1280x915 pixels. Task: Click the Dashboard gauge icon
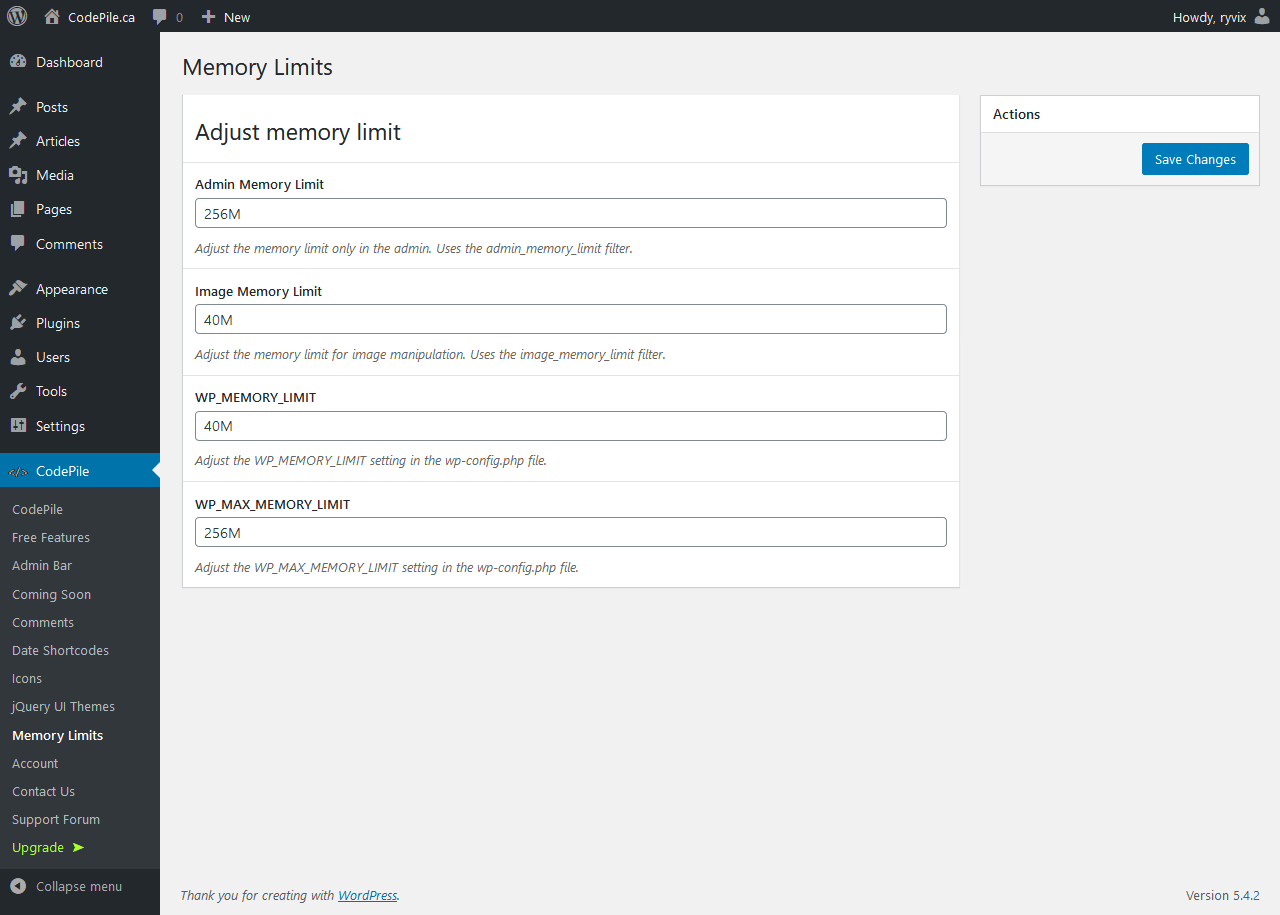pyautogui.click(x=18, y=62)
